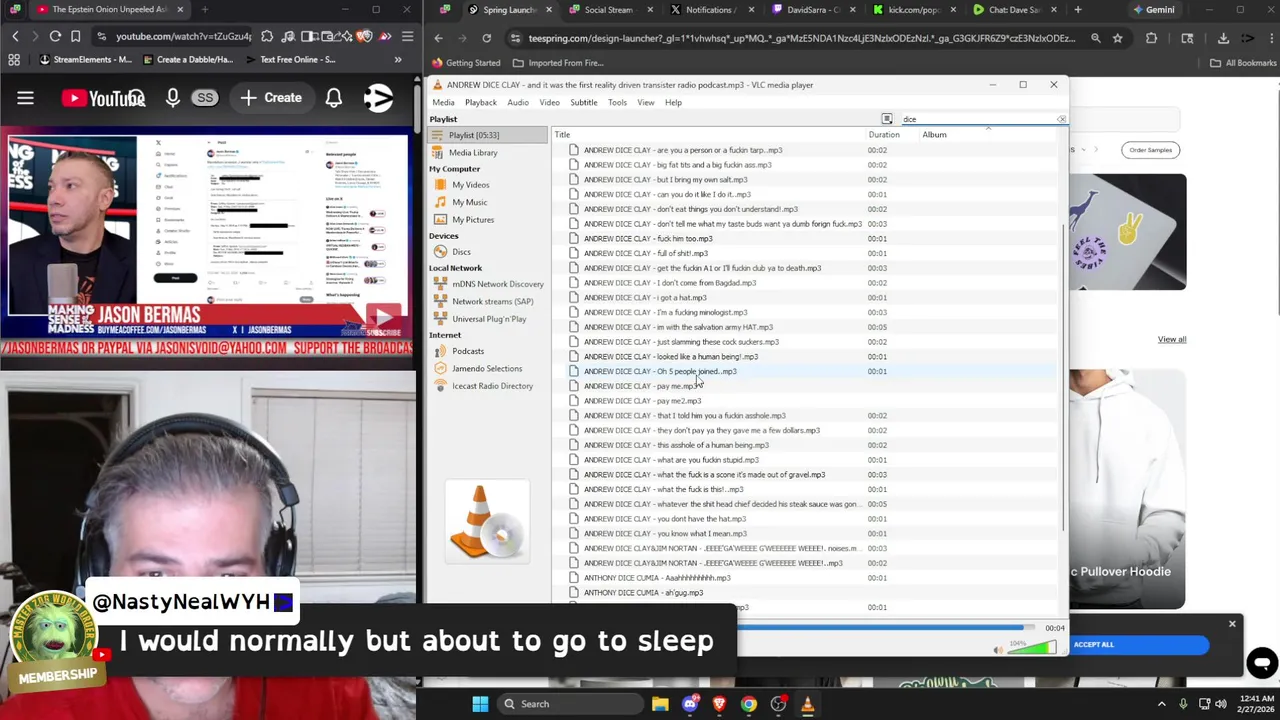
Task: Select Network streams (SAP)
Action: [492, 301]
